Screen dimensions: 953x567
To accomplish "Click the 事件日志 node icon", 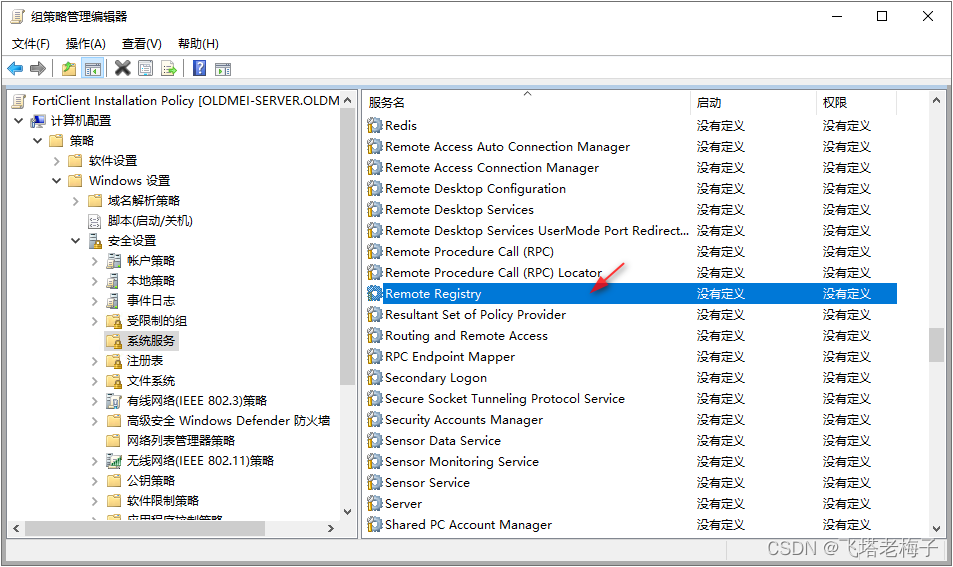I will [x=113, y=301].
